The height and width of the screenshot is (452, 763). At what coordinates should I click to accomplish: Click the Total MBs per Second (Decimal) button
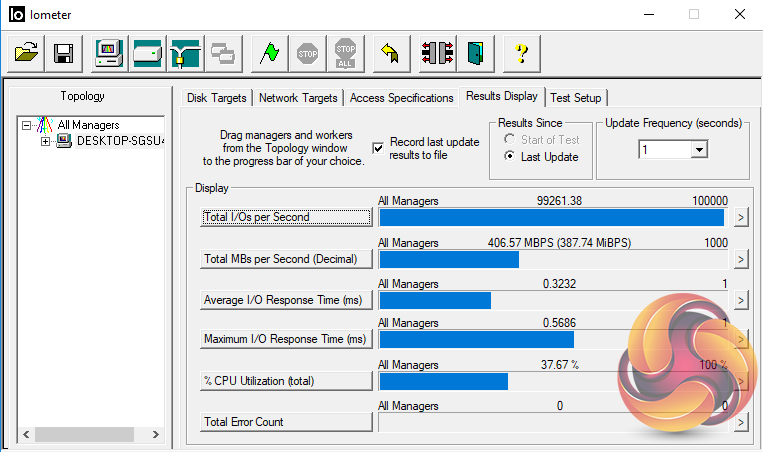[x=286, y=258]
